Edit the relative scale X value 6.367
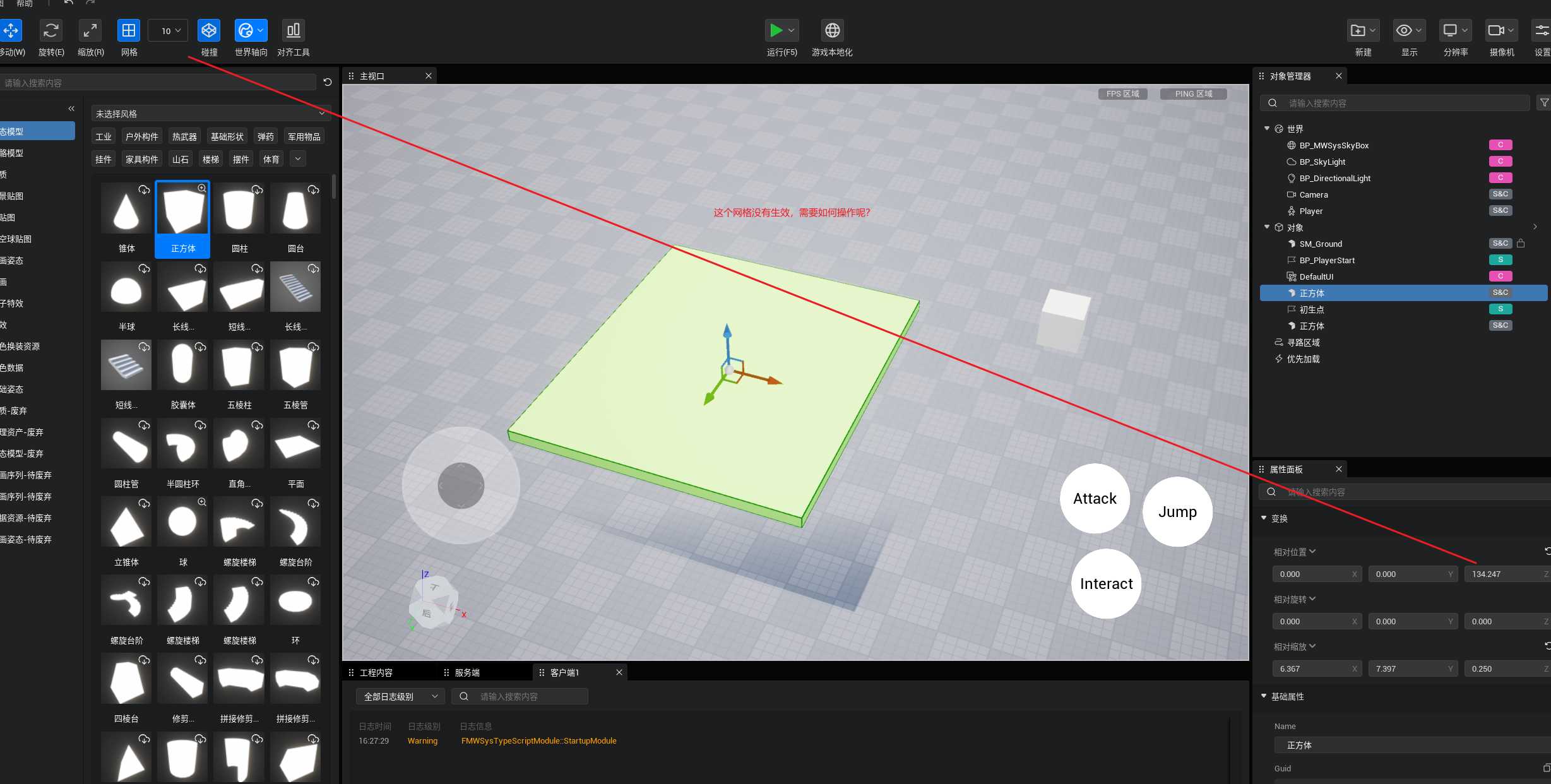Viewport: 1551px width, 784px height. coord(1317,668)
